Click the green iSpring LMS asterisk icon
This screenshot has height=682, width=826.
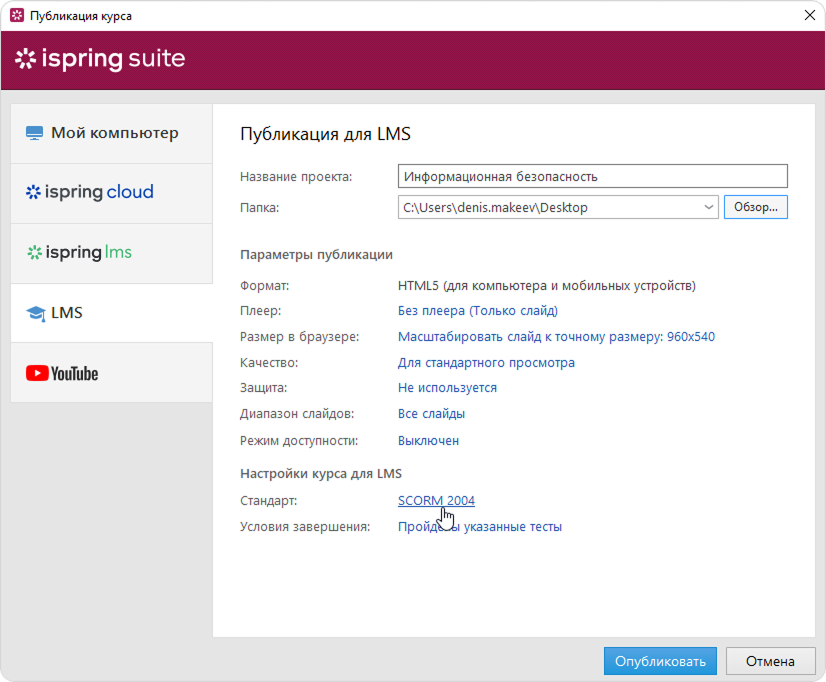coord(34,253)
